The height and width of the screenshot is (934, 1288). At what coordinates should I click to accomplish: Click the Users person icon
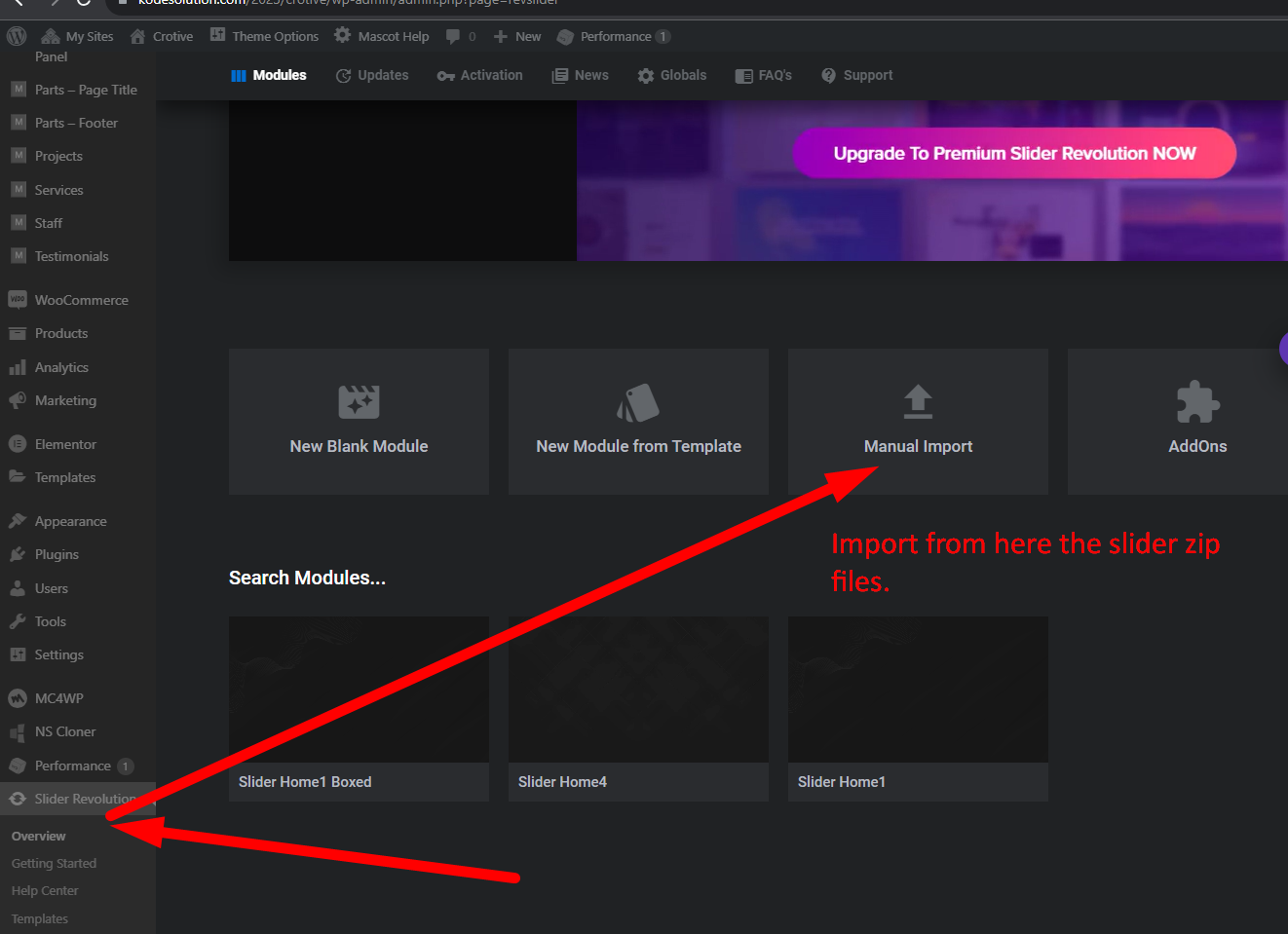18,588
